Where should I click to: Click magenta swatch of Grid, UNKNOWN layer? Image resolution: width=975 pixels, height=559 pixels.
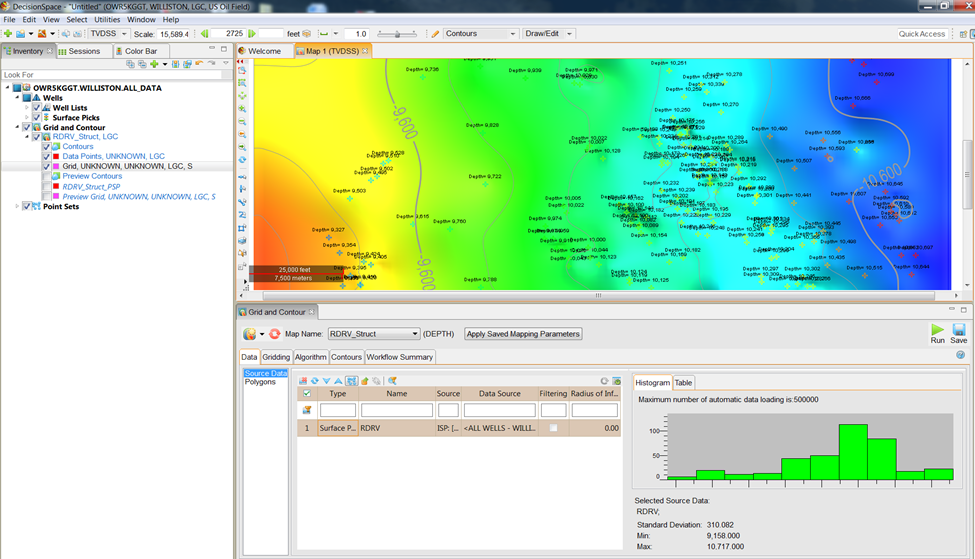tap(56, 167)
